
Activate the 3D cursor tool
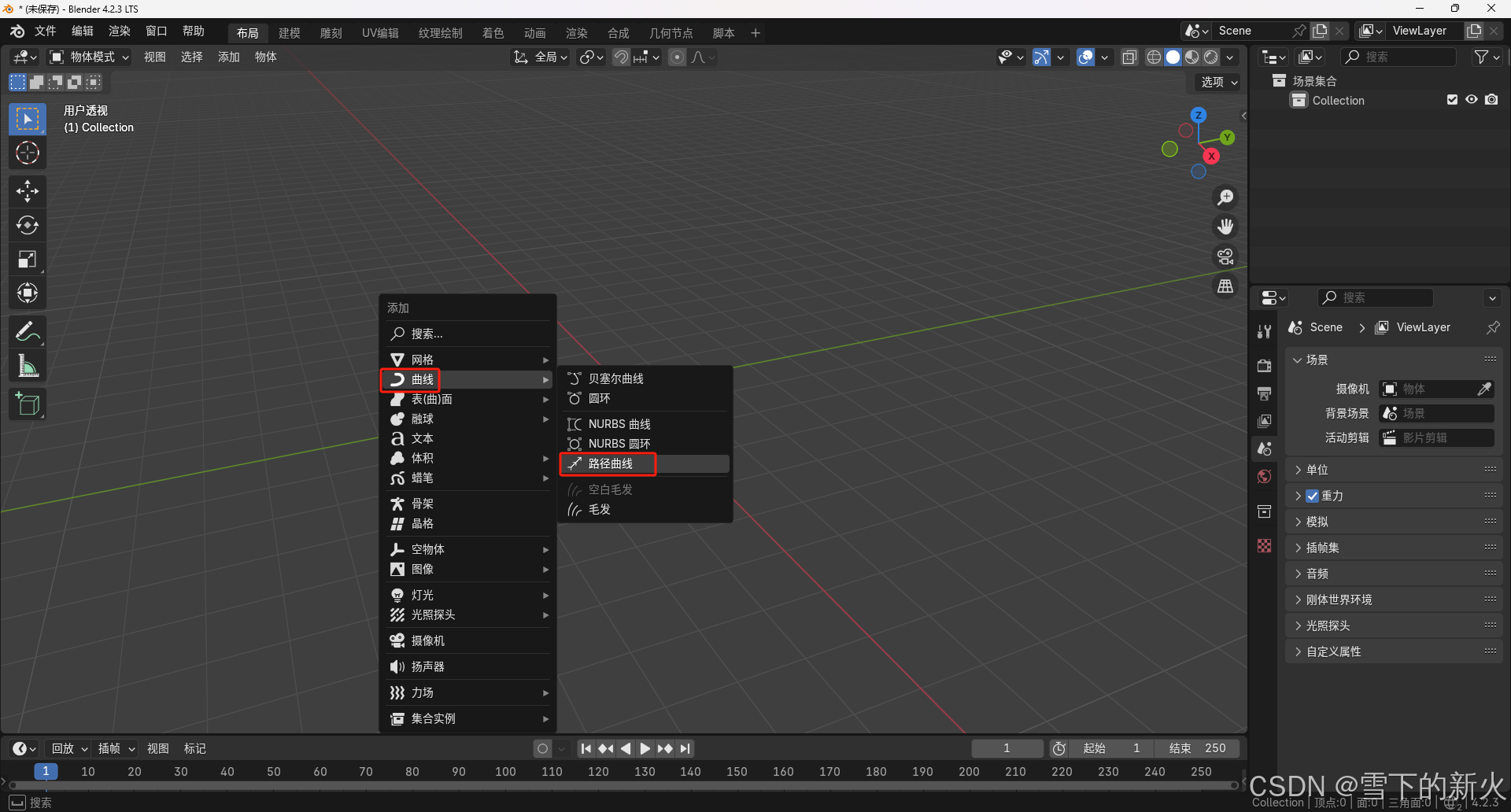point(28,153)
